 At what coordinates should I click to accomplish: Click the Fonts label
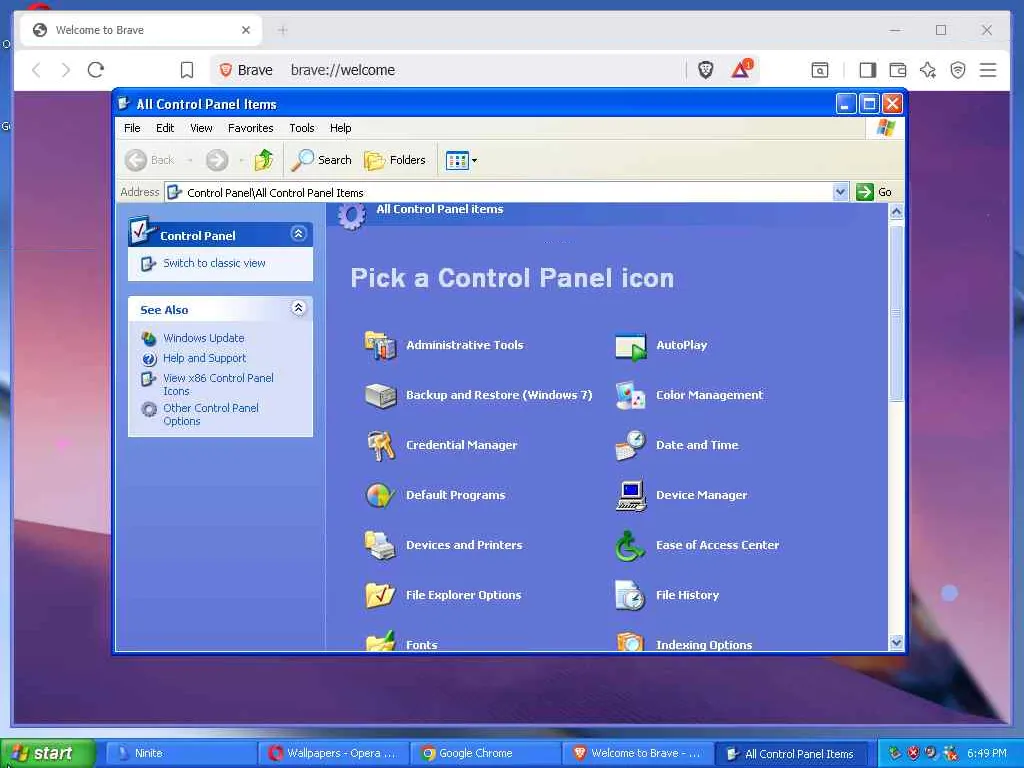(422, 645)
